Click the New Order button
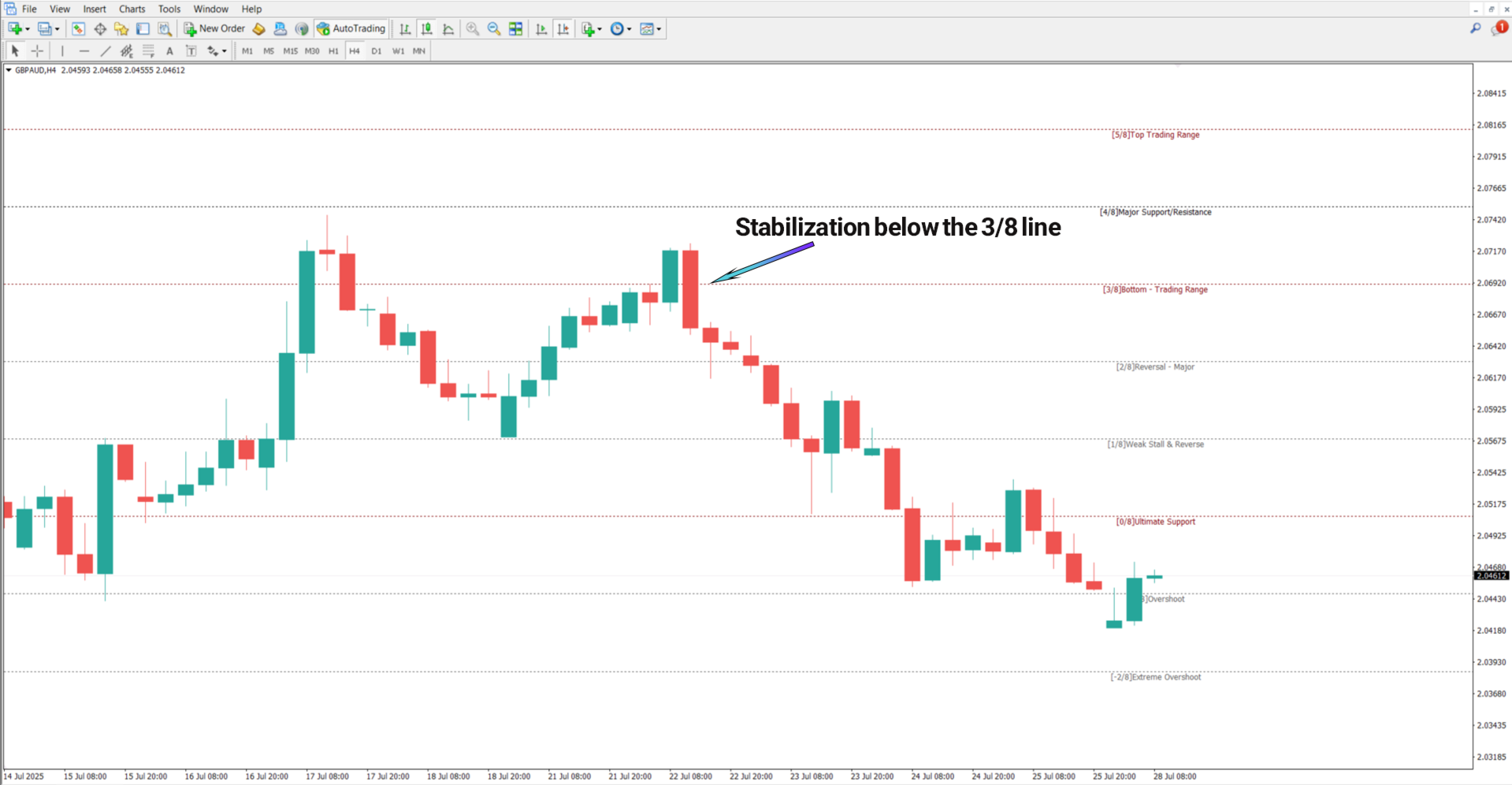The height and width of the screenshot is (785, 1512). point(214,28)
